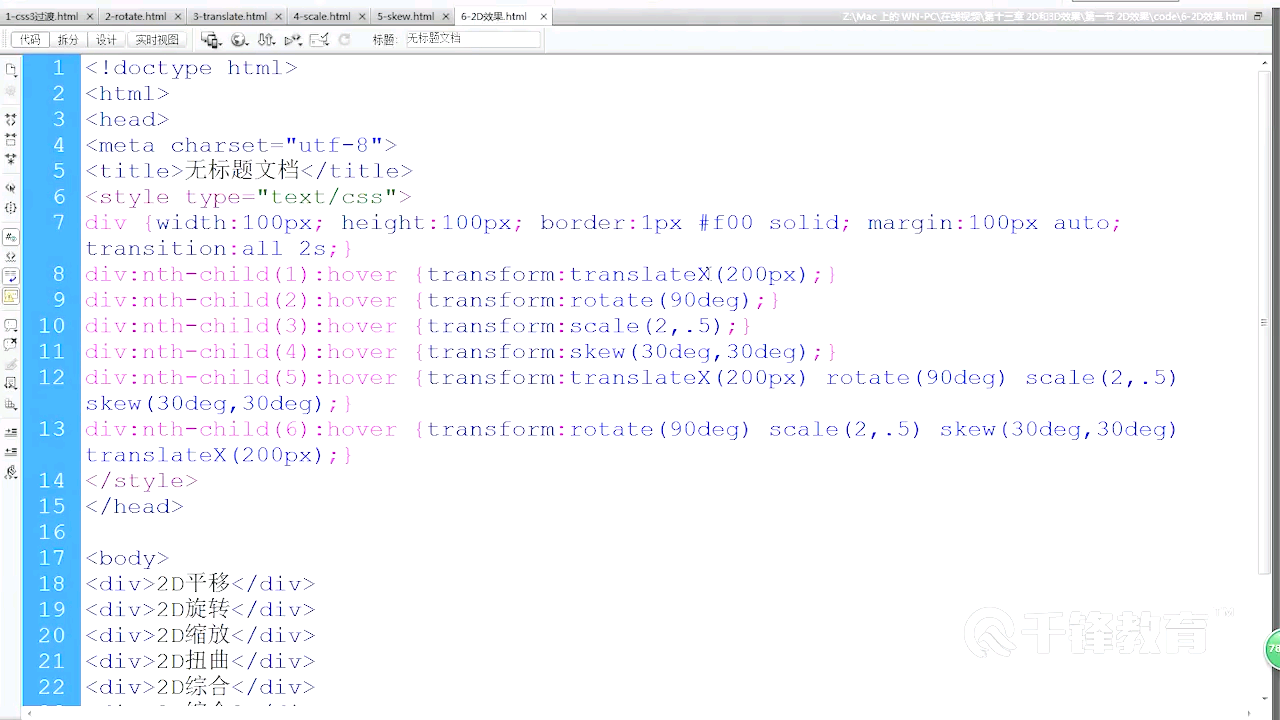Enable 实时视图 (Live View)

point(157,39)
